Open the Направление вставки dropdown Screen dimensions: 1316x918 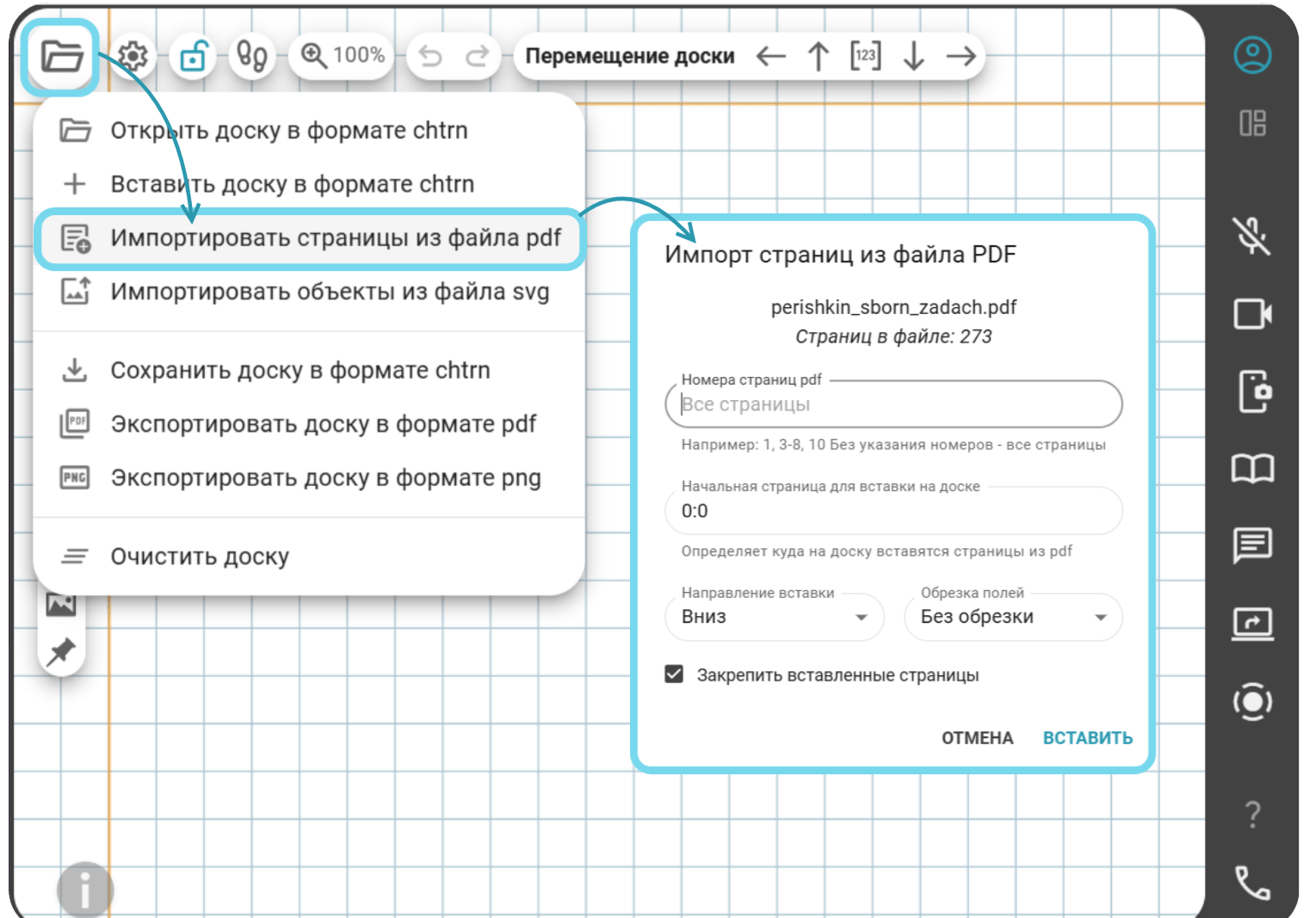click(775, 617)
